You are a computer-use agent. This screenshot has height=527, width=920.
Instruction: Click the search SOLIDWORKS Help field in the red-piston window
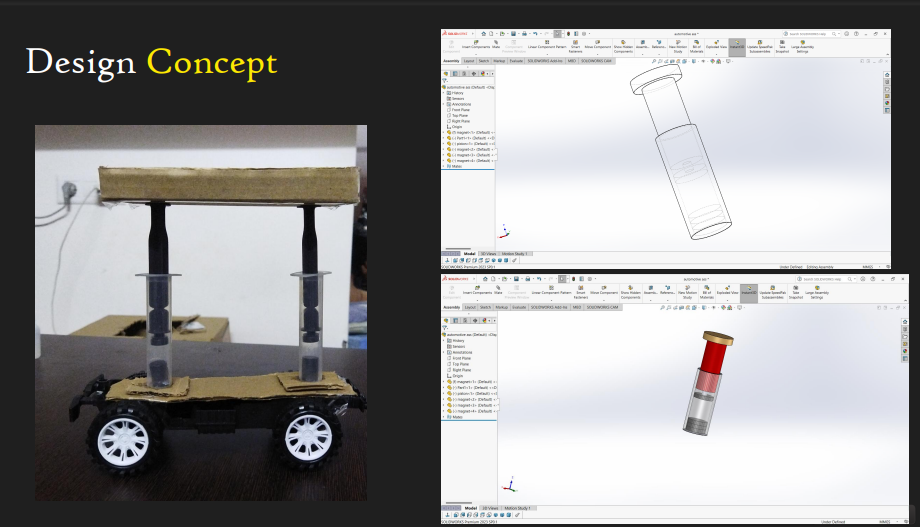click(x=826, y=279)
